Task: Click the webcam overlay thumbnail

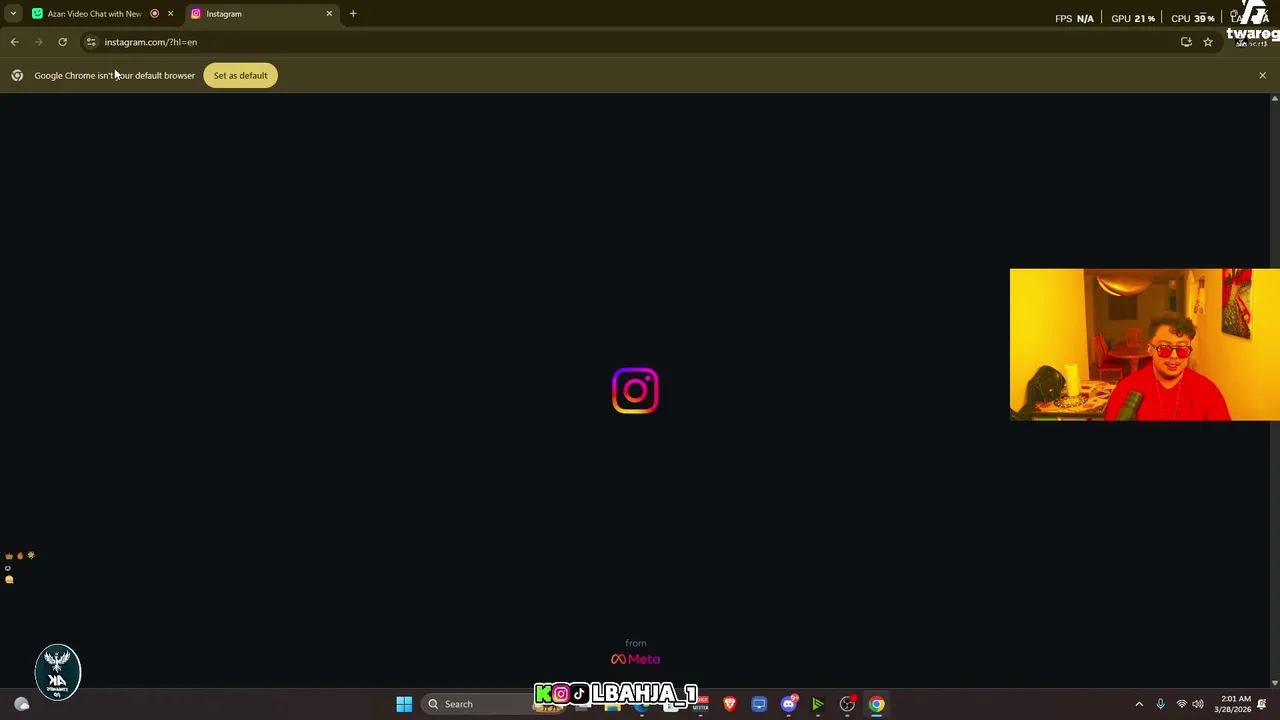Action: coord(1145,344)
